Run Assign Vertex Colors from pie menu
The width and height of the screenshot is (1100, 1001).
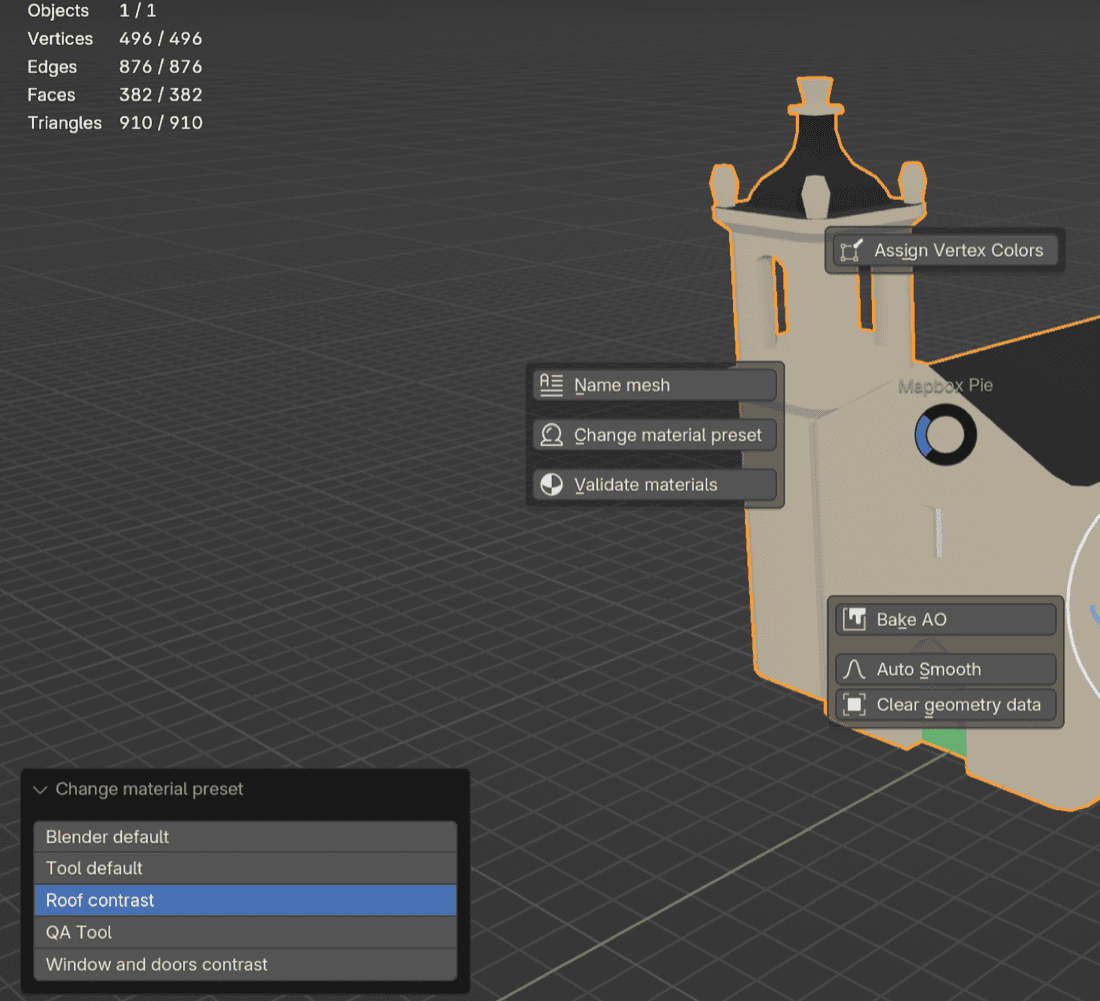pos(945,250)
